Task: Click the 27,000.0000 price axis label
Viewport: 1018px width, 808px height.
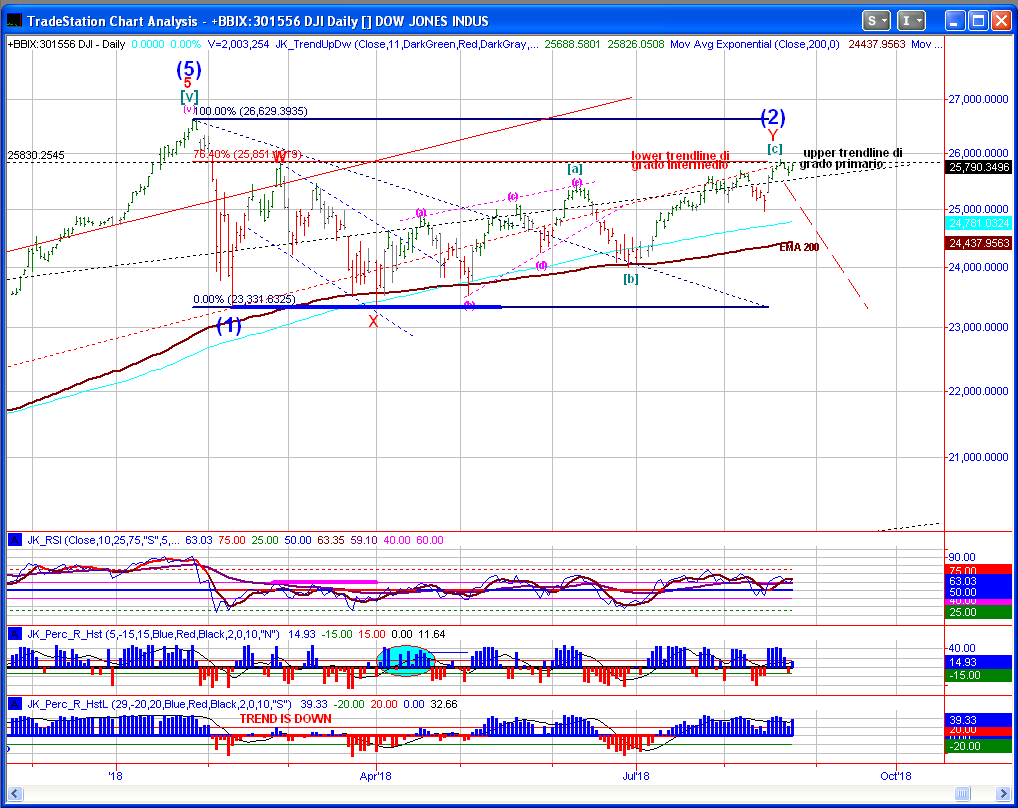Action: (978, 99)
